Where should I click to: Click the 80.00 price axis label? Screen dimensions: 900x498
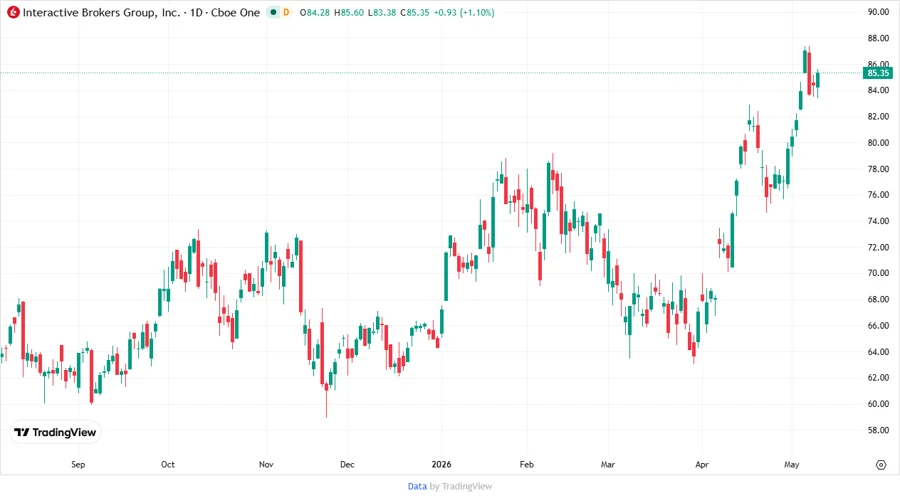click(878, 143)
